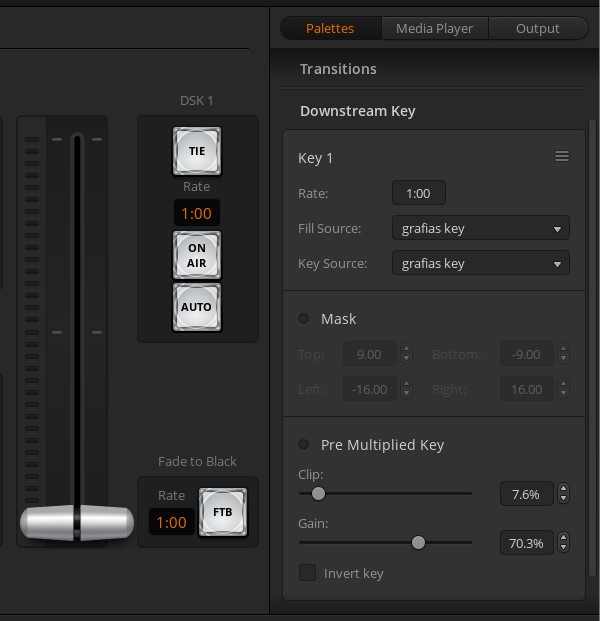Click the transition fader bar handle
The width and height of the screenshot is (600, 621).
pyautogui.click(x=77, y=522)
